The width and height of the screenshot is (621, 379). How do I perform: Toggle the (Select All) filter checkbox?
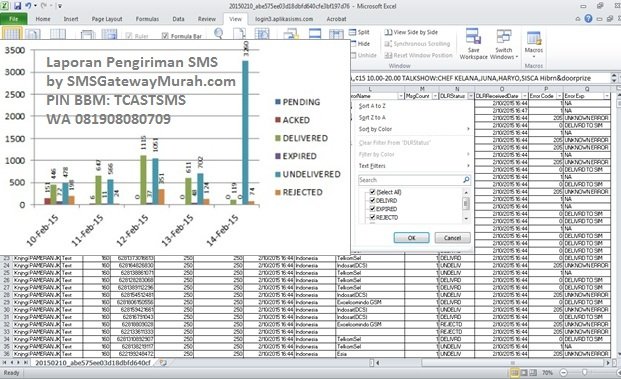click(x=372, y=192)
